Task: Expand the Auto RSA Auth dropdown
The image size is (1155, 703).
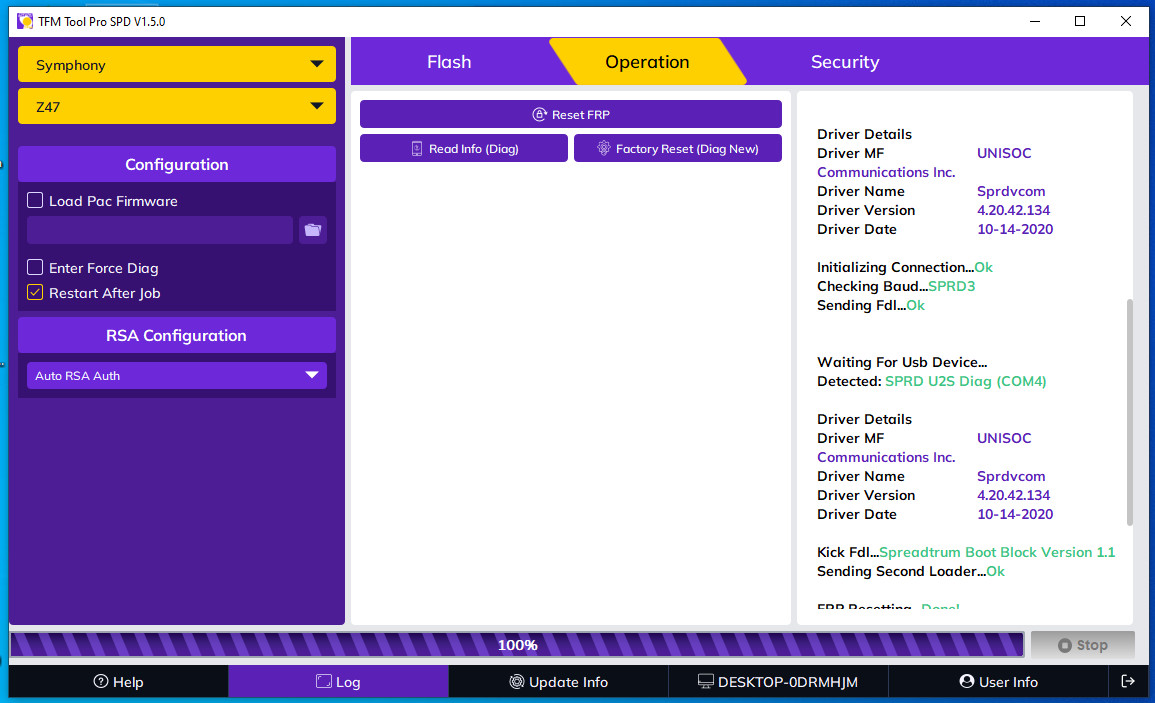Action: [x=177, y=376]
